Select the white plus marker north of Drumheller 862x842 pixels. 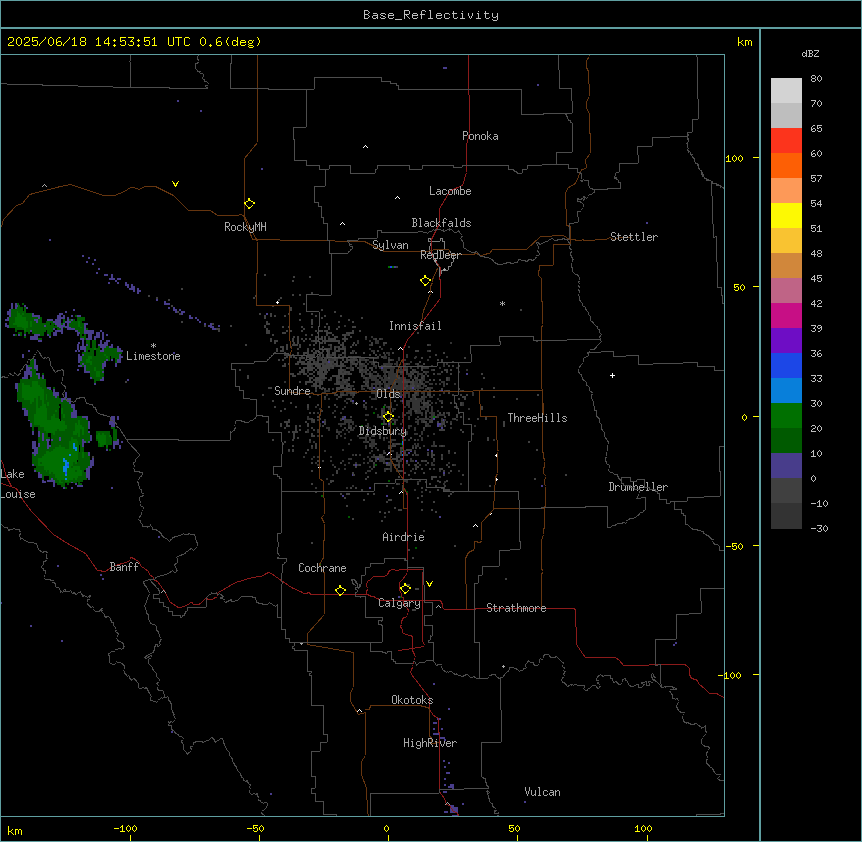(612, 375)
